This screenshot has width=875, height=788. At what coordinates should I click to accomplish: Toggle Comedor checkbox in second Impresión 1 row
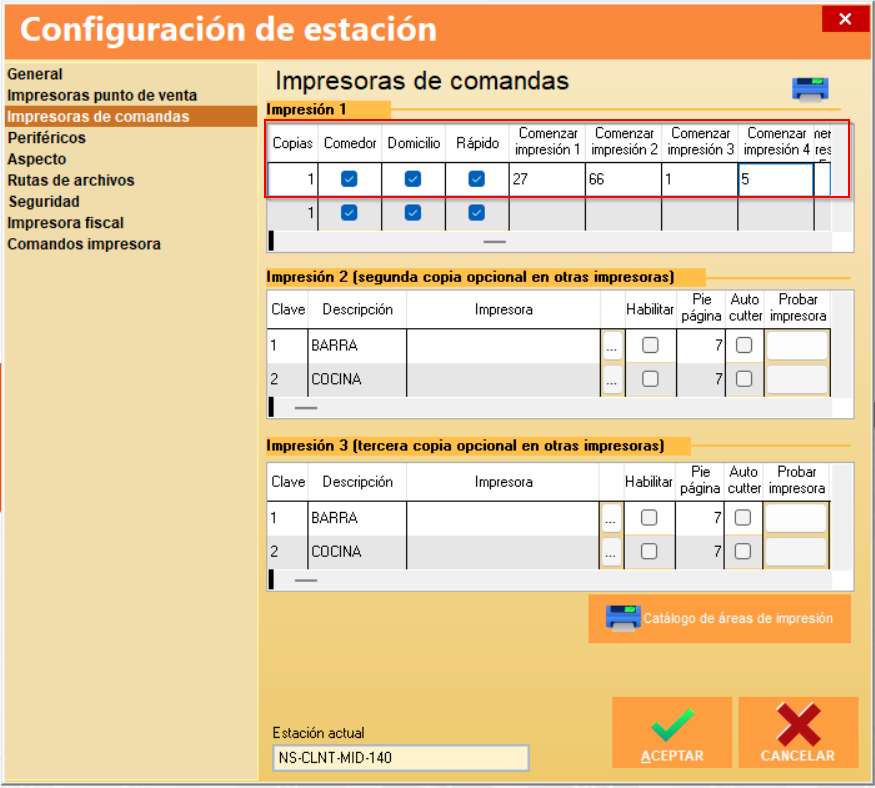click(349, 213)
